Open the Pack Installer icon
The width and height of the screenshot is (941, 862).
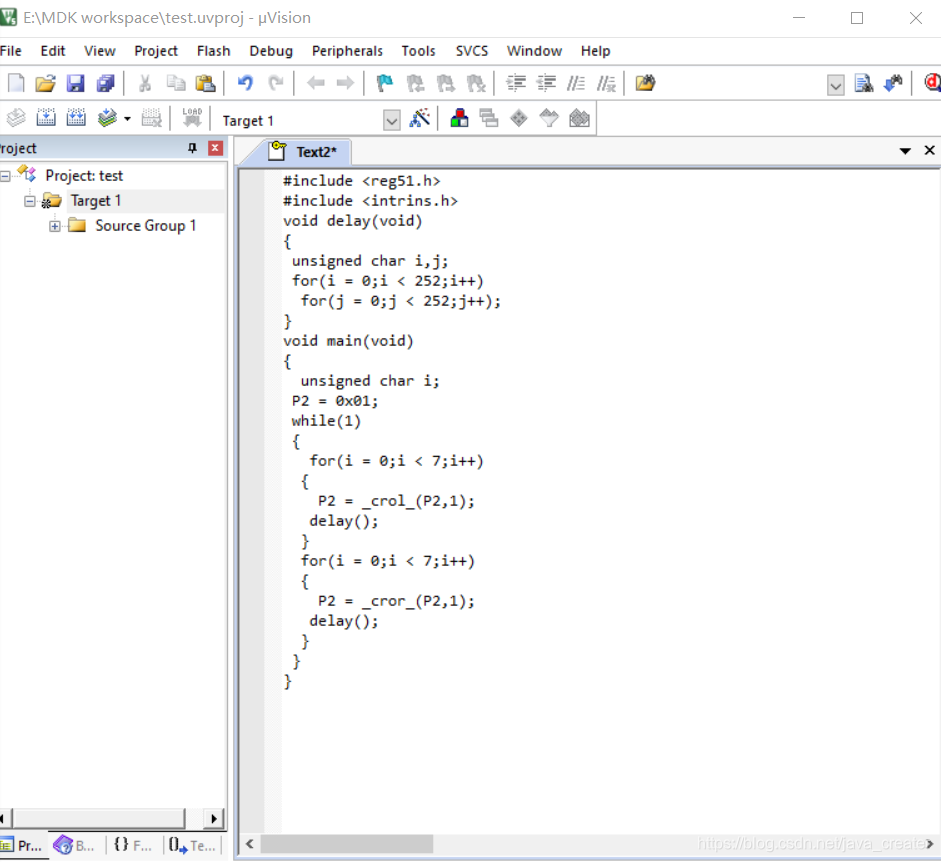point(579,118)
